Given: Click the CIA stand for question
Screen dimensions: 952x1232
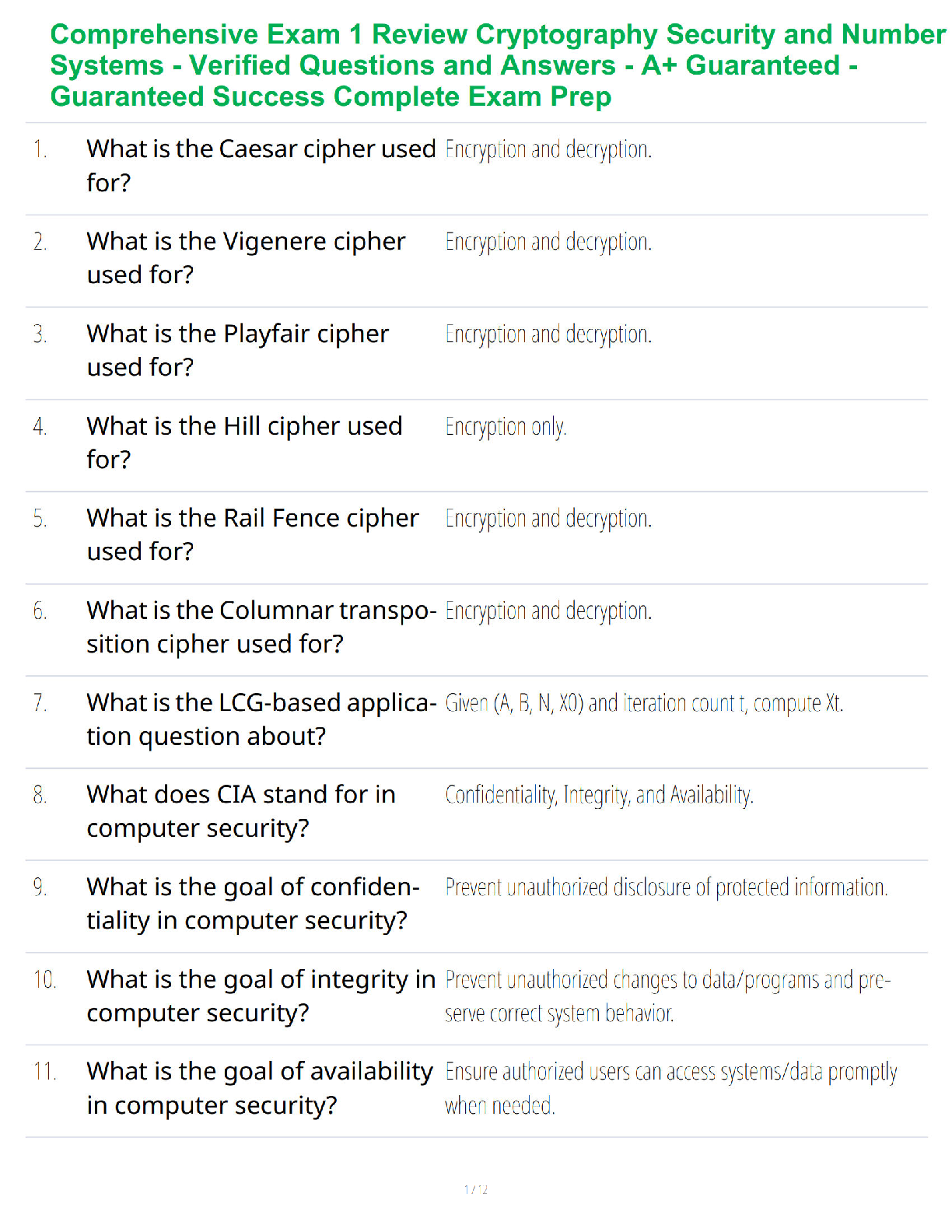Looking at the screenshot, I should pyautogui.click(x=241, y=811).
